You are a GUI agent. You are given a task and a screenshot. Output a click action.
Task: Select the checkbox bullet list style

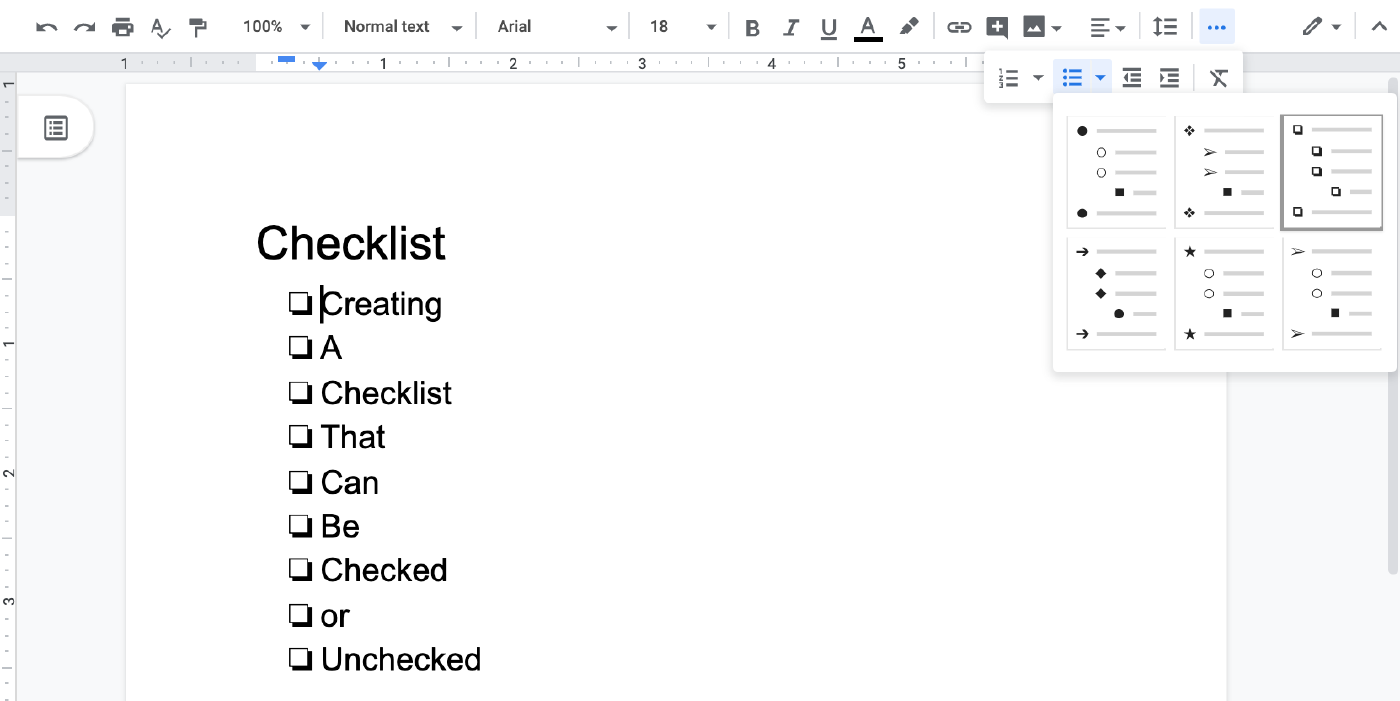1332,172
